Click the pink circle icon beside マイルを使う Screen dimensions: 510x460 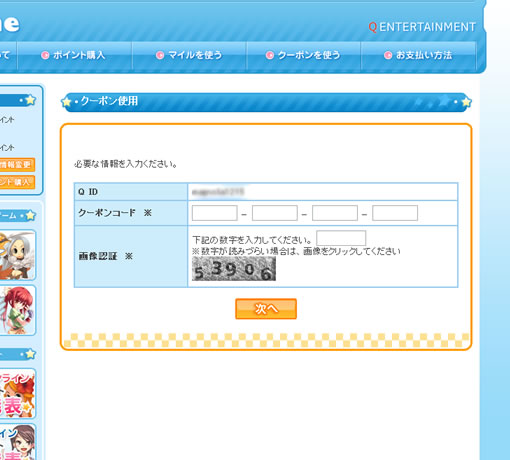pyautogui.click(x=160, y=55)
